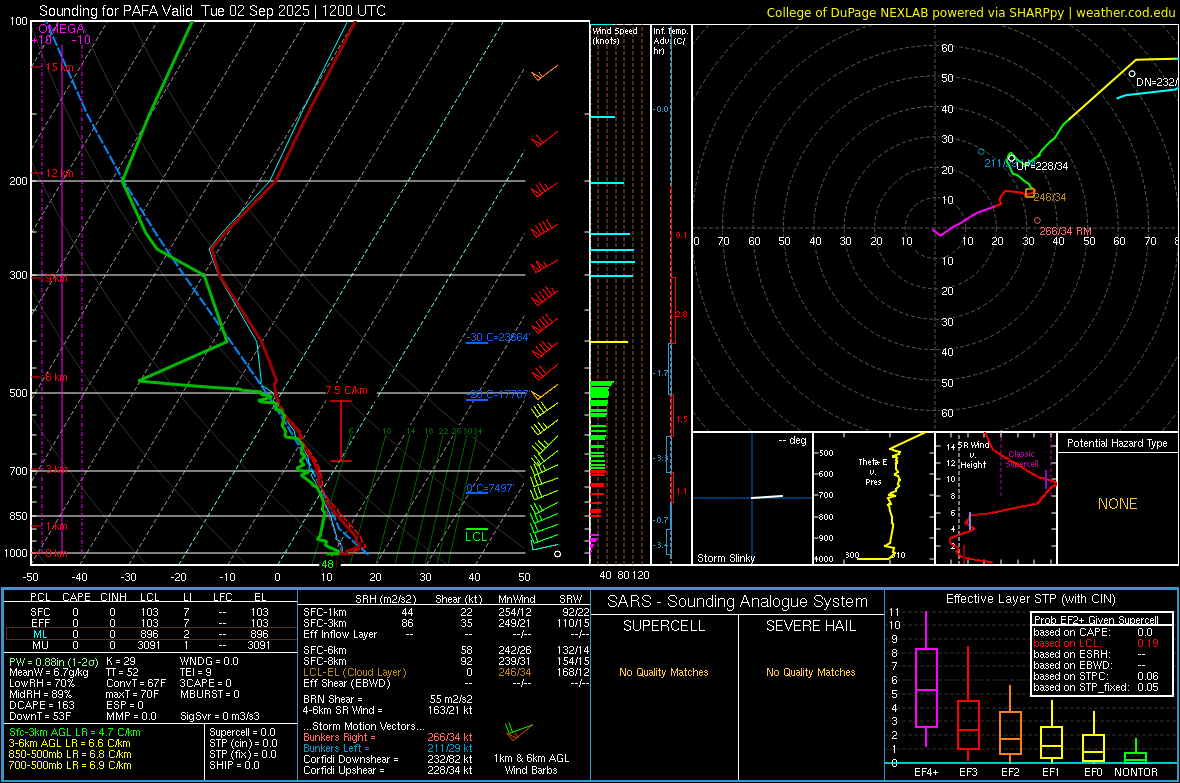Viewport: 1180px width, 783px height.
Task: Click 'No Quality Matches' under SEVERE HAIL
Action: pyautogui.click(x=810, y=672)
